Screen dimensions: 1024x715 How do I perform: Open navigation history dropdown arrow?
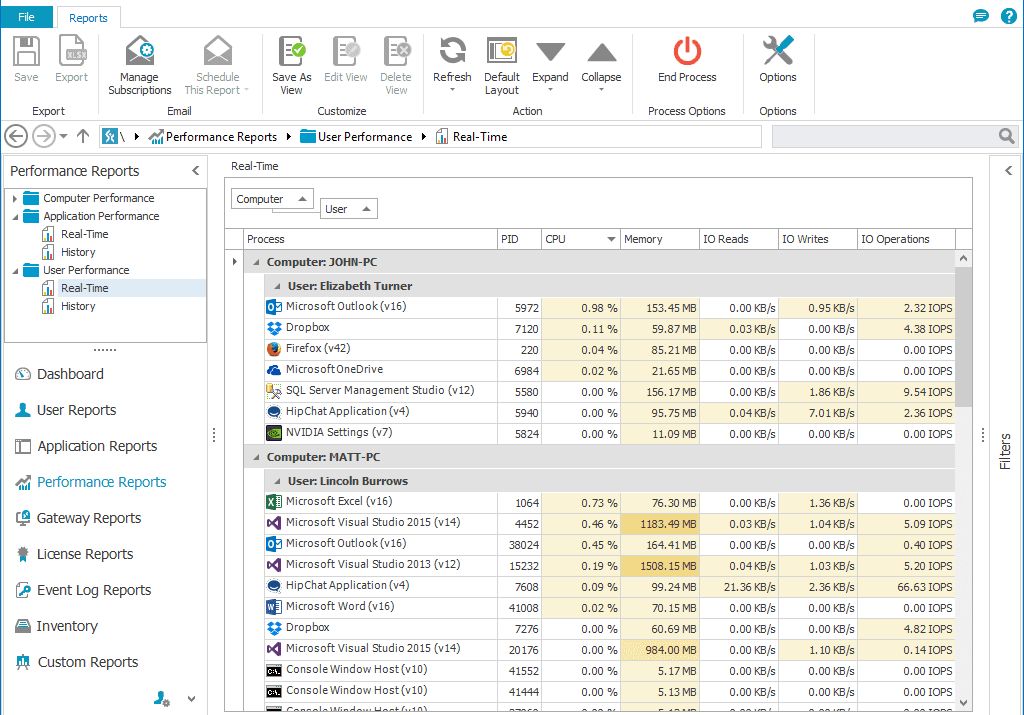[x=63, y=136]
